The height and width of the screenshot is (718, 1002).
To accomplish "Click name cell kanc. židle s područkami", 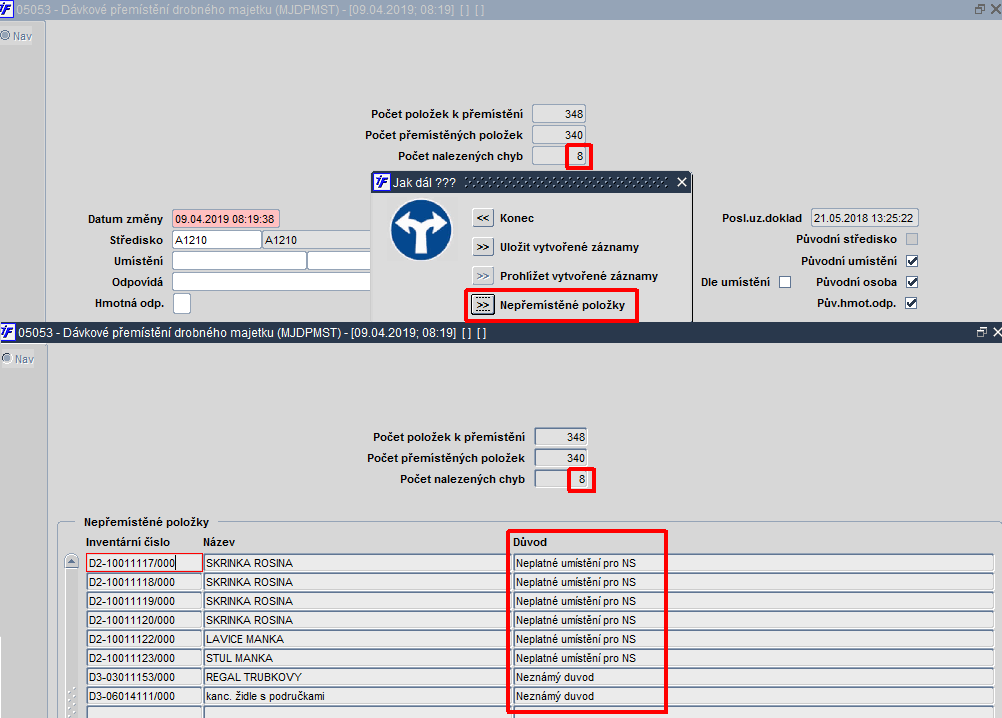I will [x=357, y=696].
